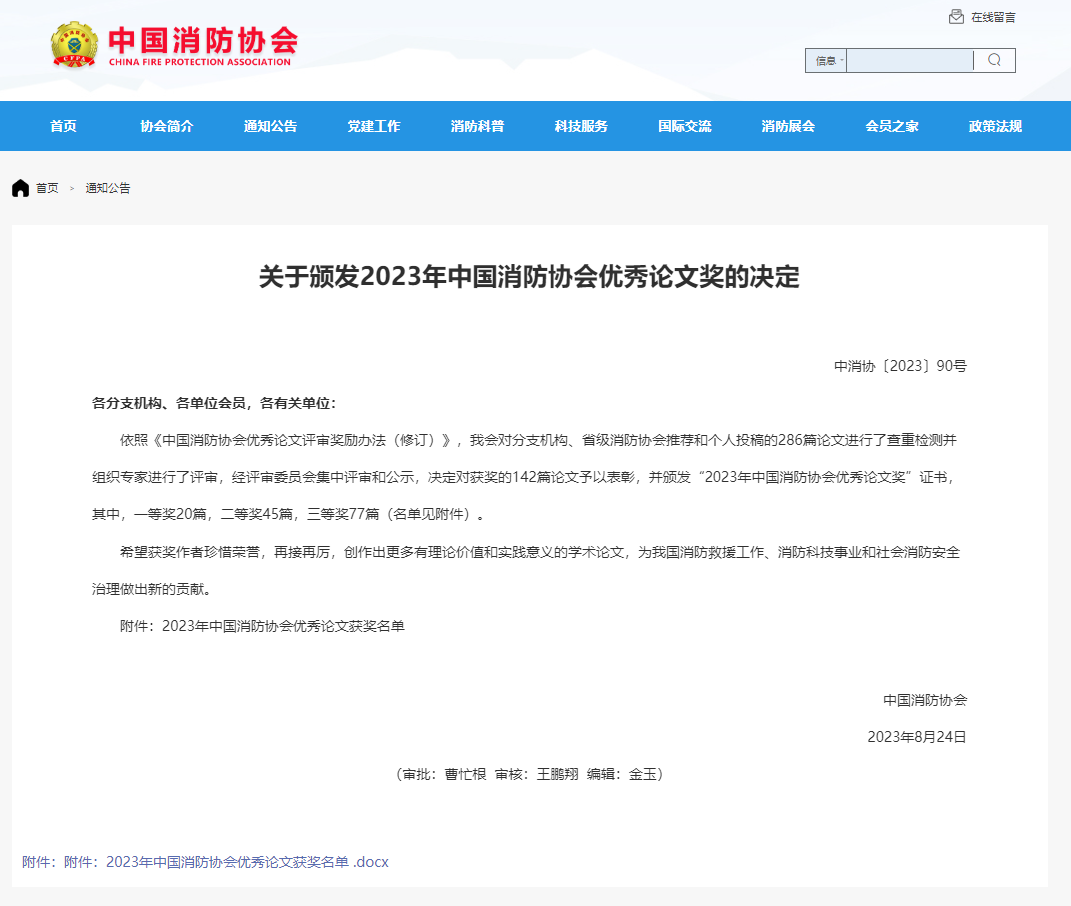Open 协会简介 menu item
This screenshot has height=906, width=1071.
click(x=167, y=126)
